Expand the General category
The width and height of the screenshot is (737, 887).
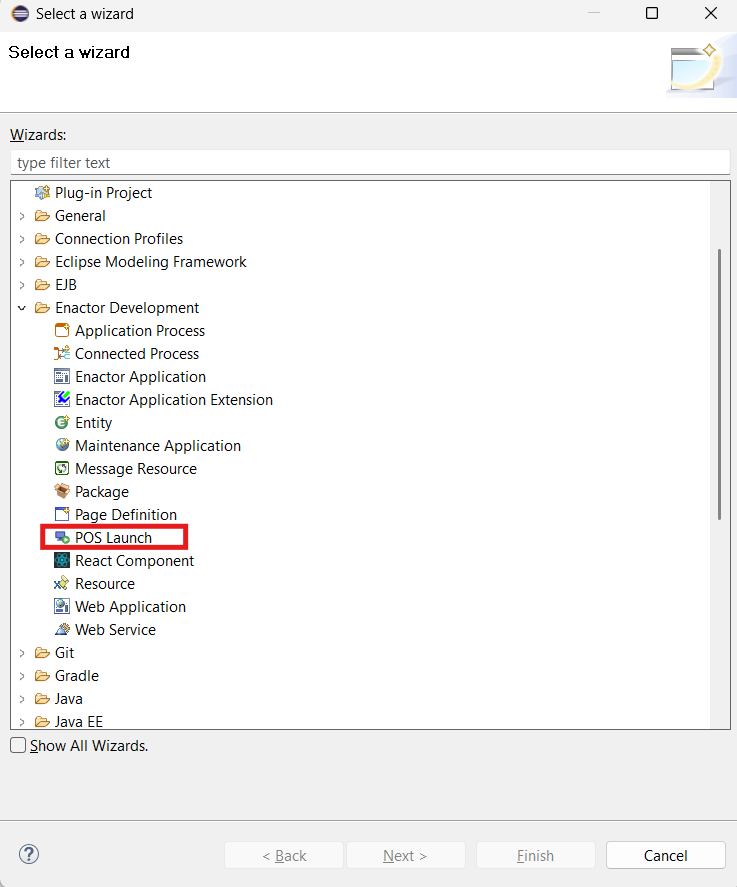[22, 216]
